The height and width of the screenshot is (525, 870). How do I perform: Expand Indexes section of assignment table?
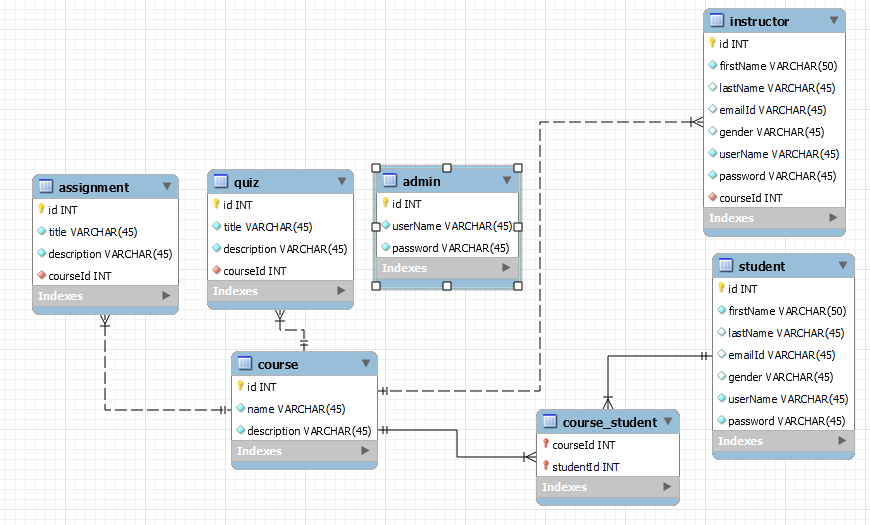166,296
